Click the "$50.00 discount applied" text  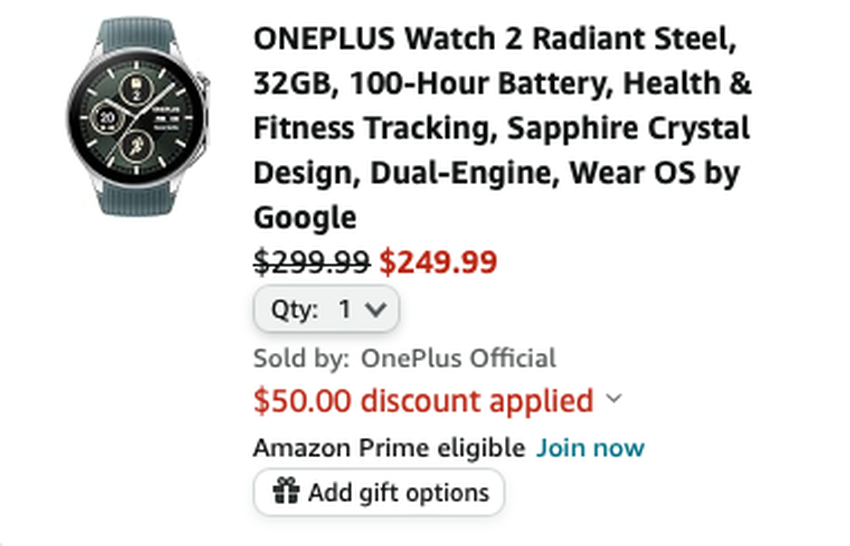(423, 401)
